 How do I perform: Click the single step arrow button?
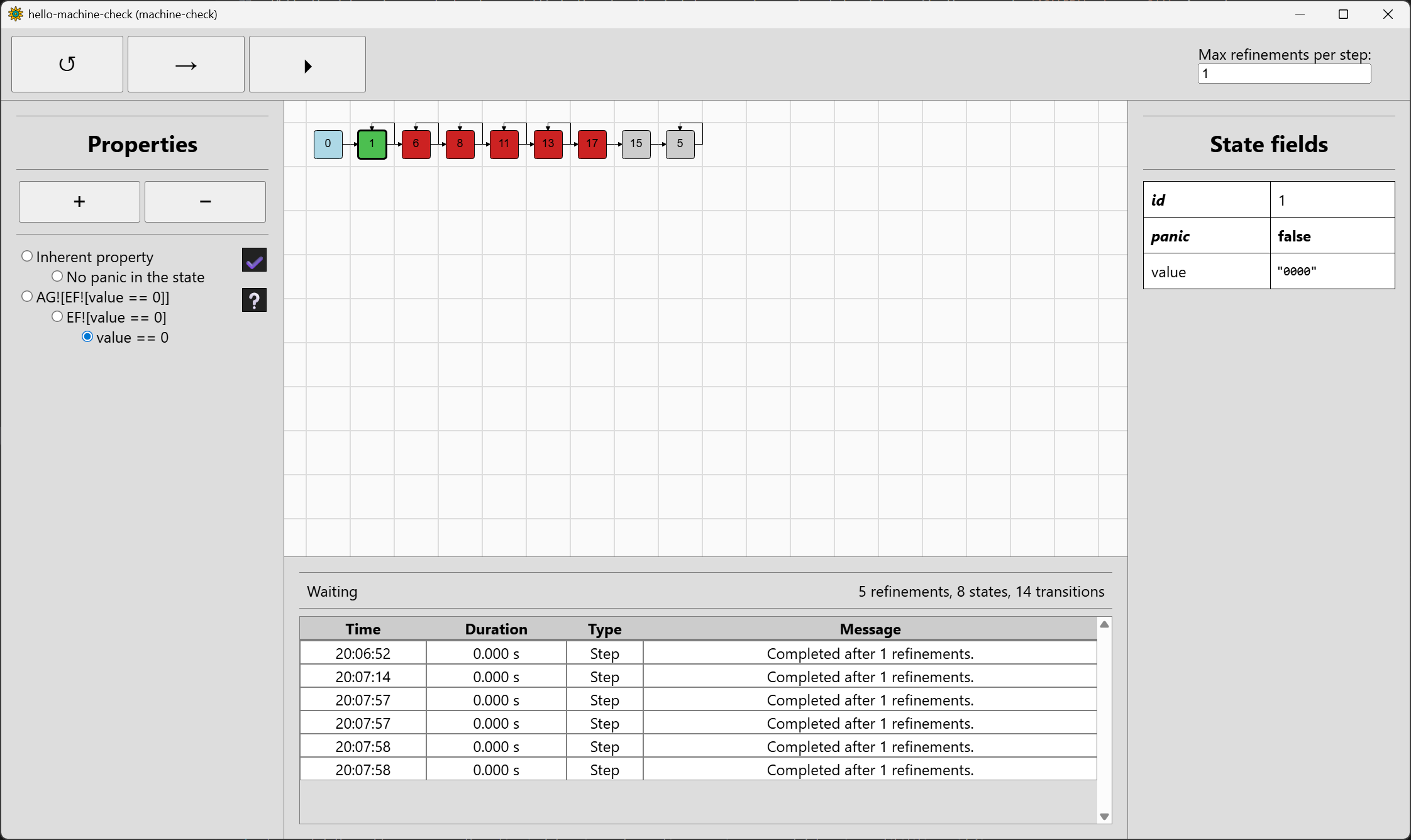point(185,64)
